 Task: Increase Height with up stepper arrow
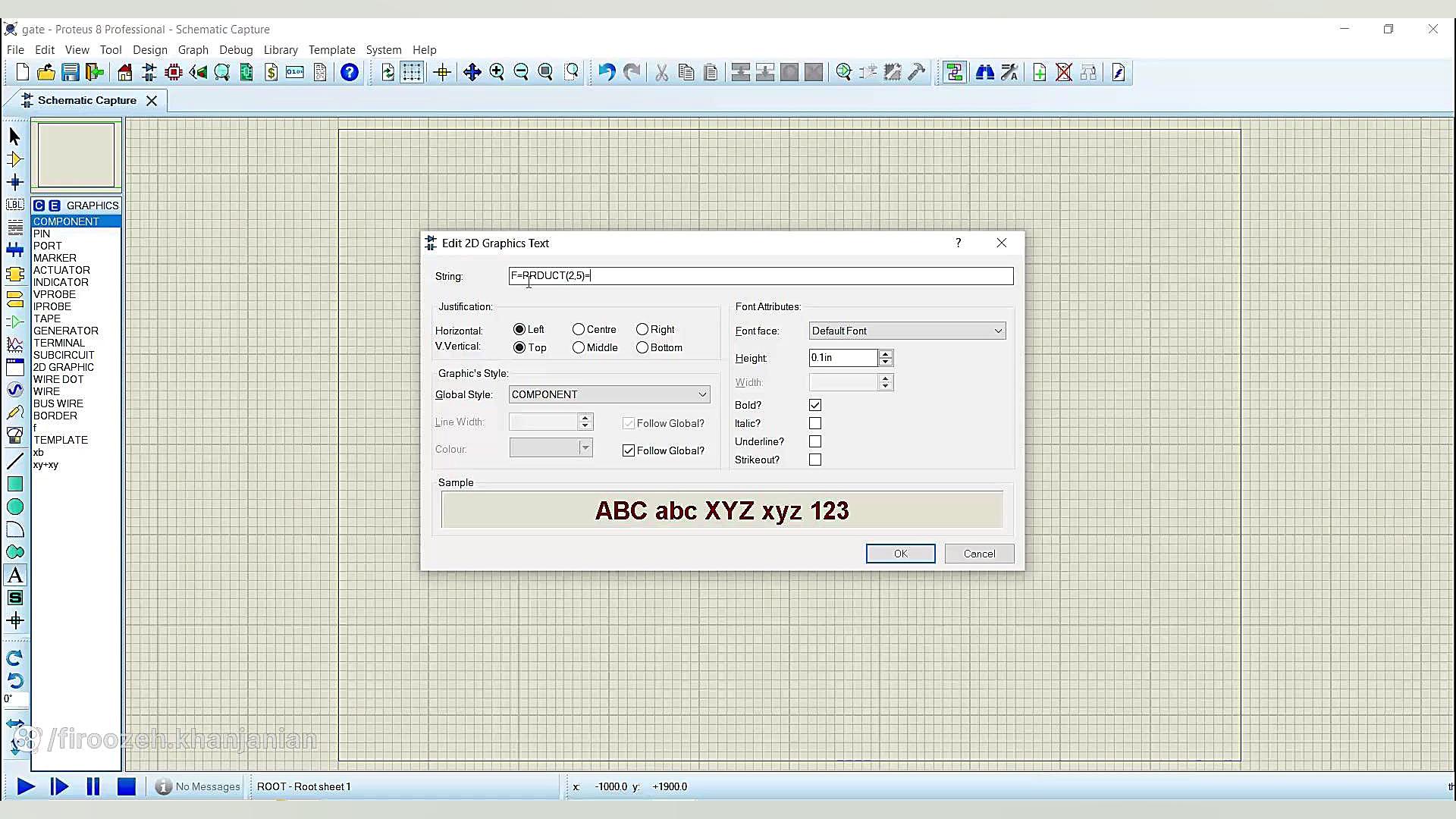pyautogui.click(x=886, y=353)
